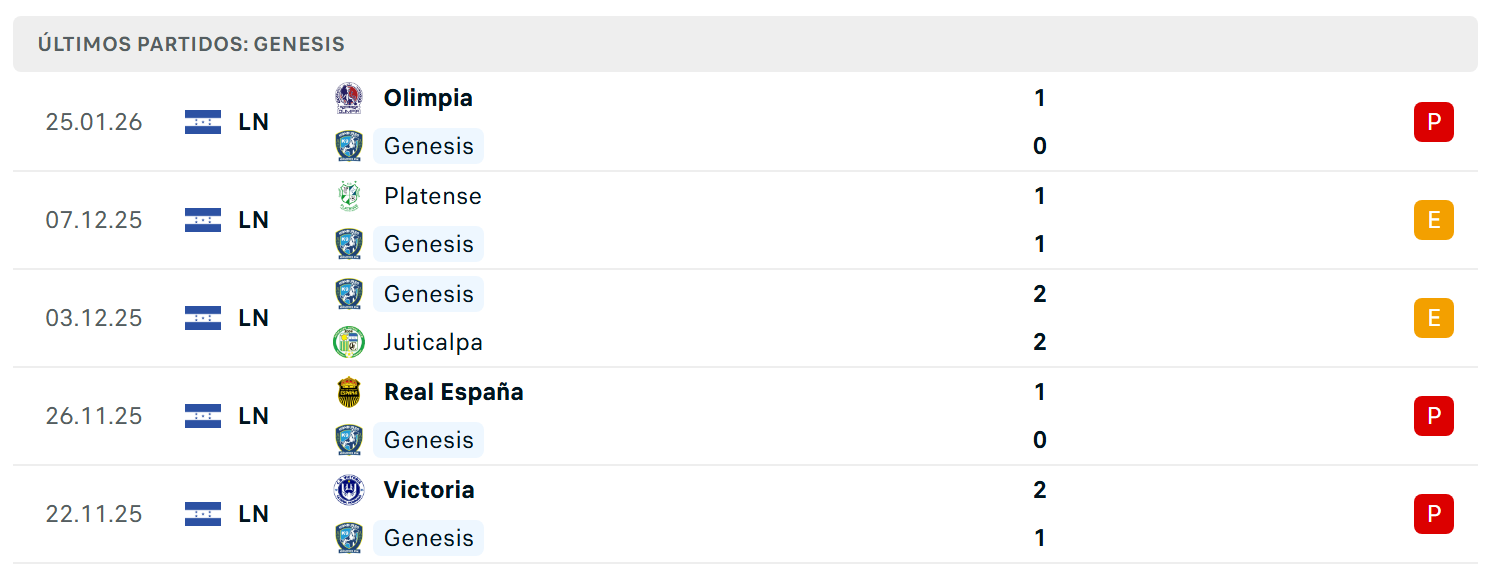The image size is (1490, 586).
Task: Click the Real España club badge
Action: pyautogui.click(x=348, y=392)
